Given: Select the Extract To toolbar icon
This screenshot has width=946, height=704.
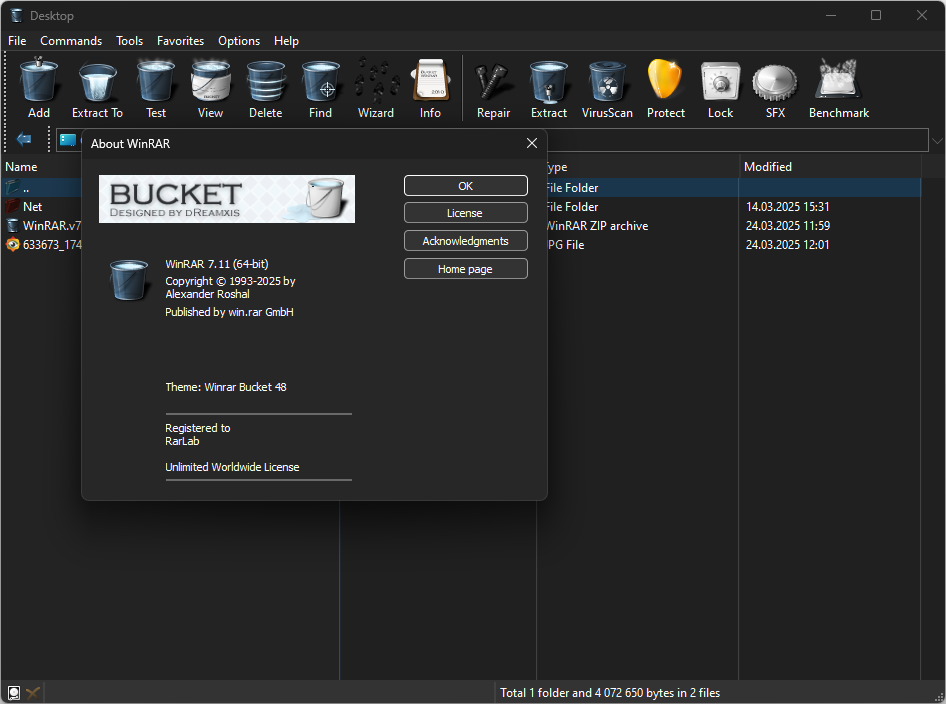Looking at the screenshot, I should pos(97,88).
